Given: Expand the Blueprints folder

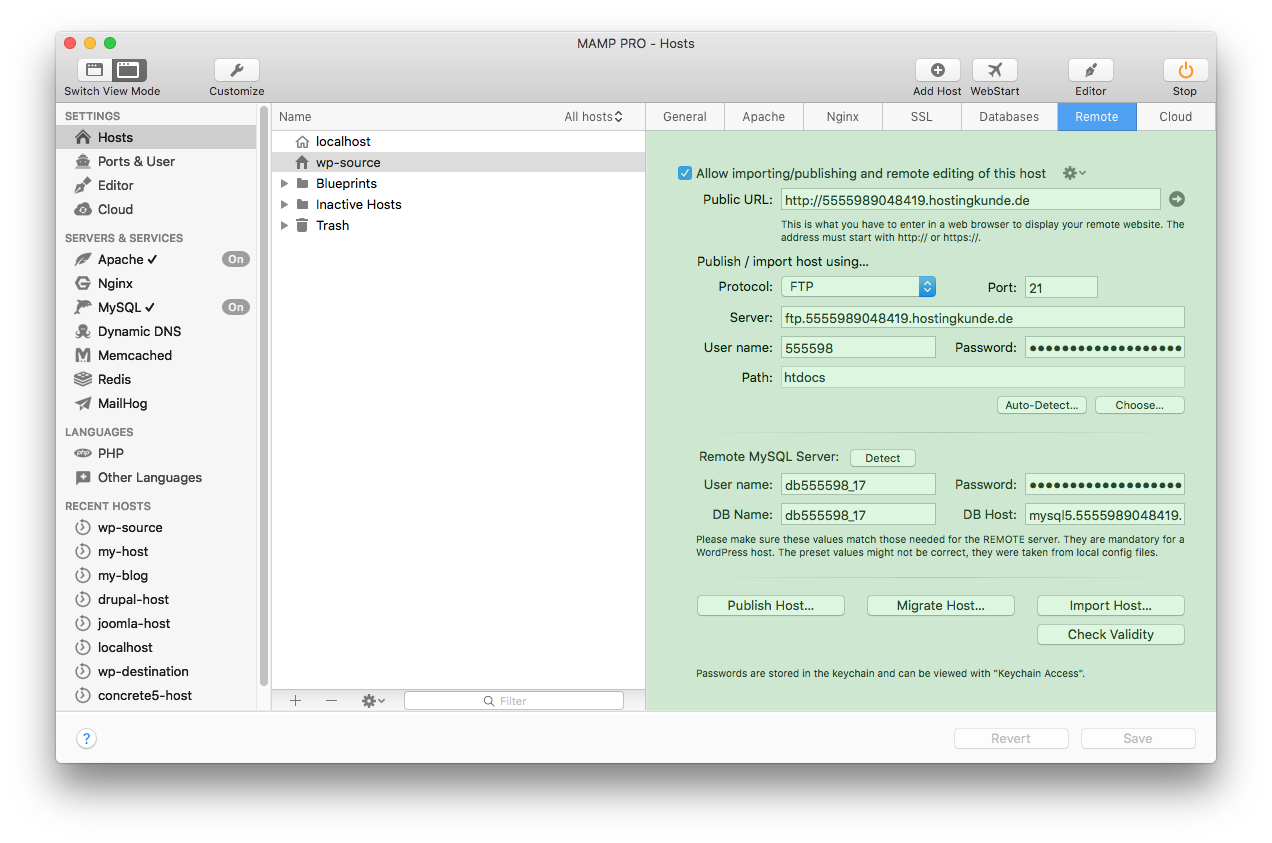Looking at the screenshot, I should (285, 184).
